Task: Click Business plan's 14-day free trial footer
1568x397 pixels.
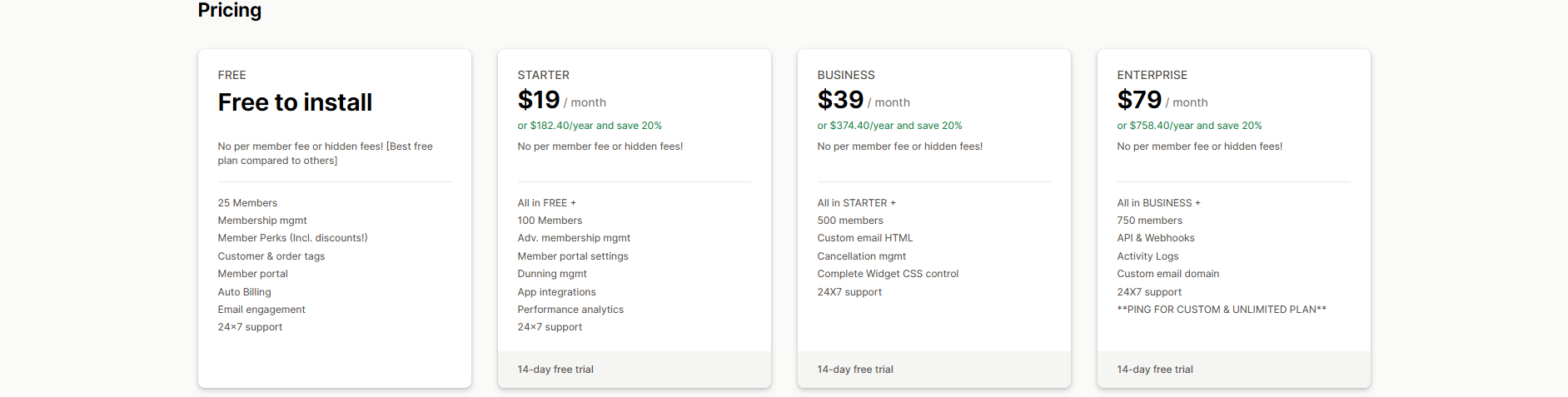Action: (855, 370)
